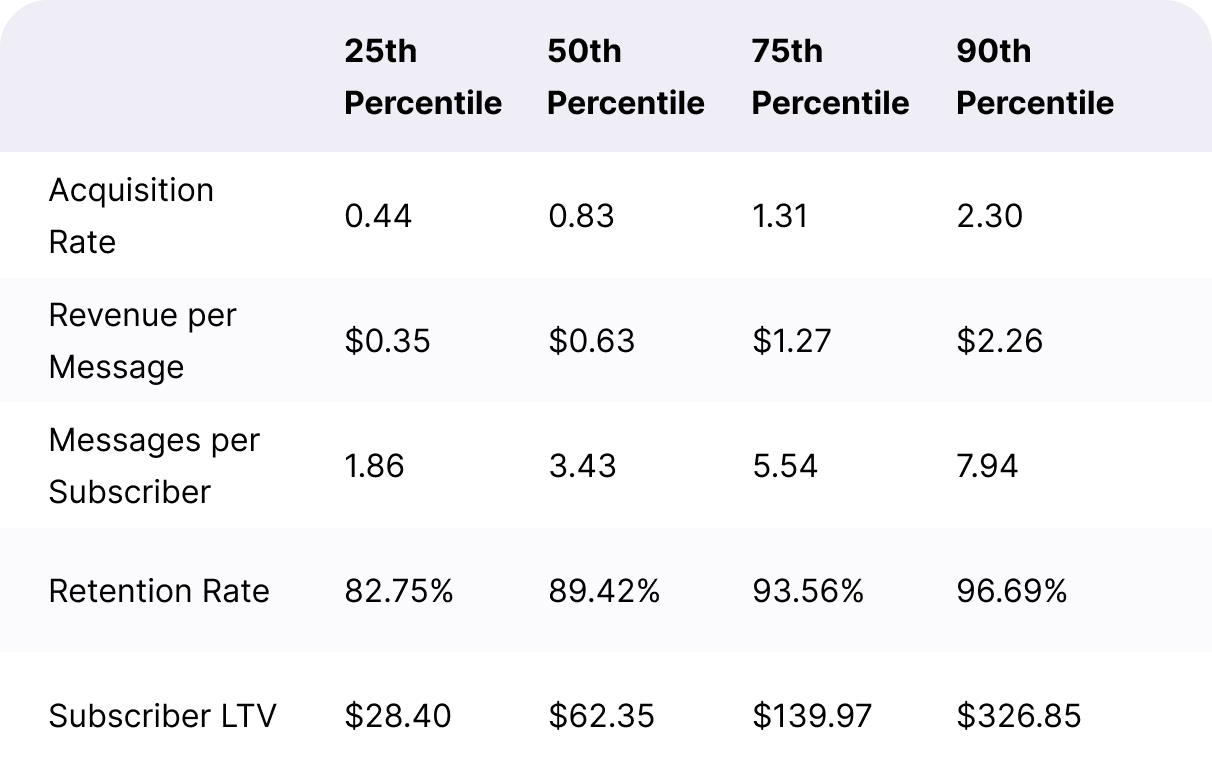Select the 0.44 acquisition rate cell

click(378, 216)
